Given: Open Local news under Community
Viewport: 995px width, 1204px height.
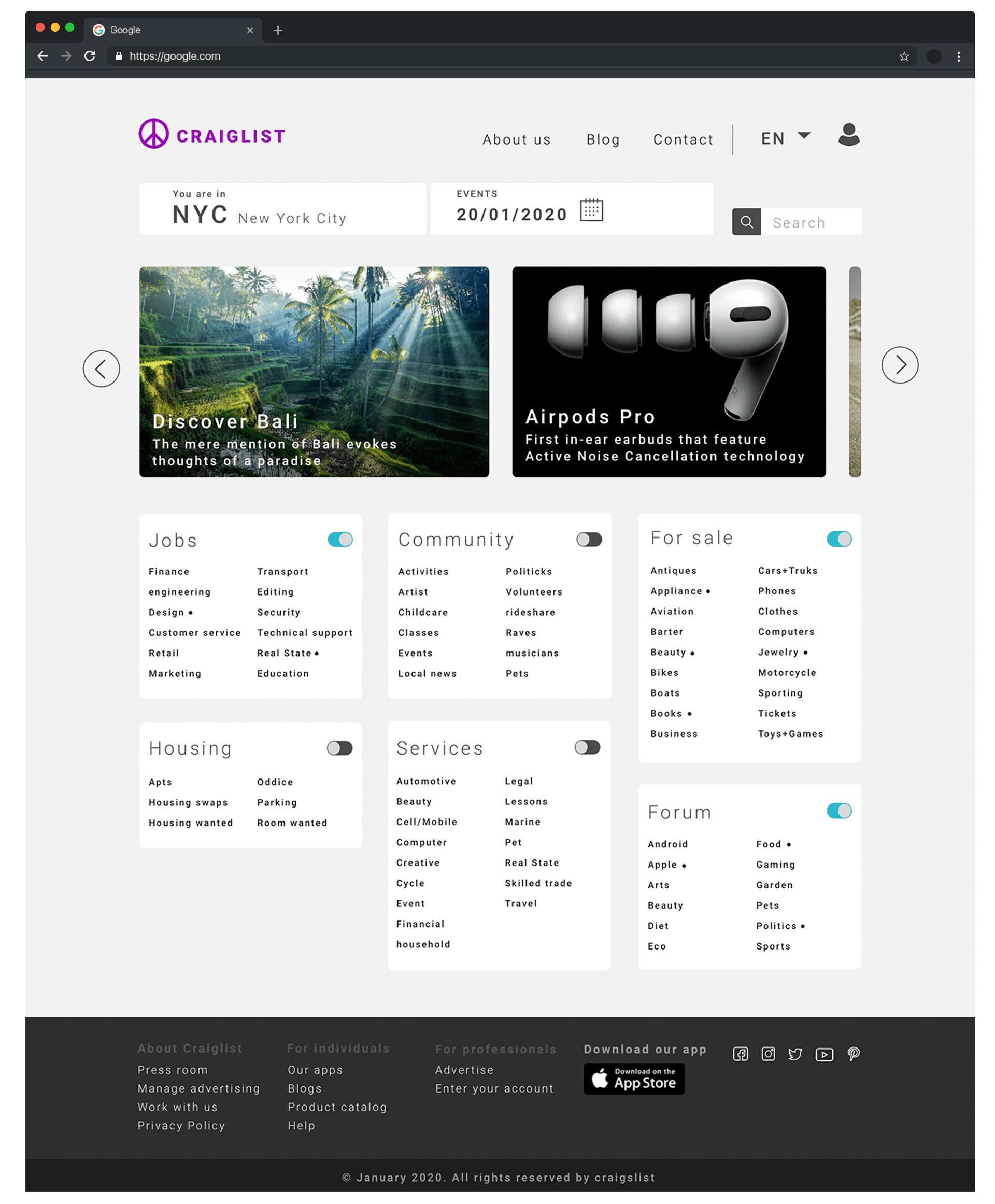Looking at the screenshot, I should [428, 674].
